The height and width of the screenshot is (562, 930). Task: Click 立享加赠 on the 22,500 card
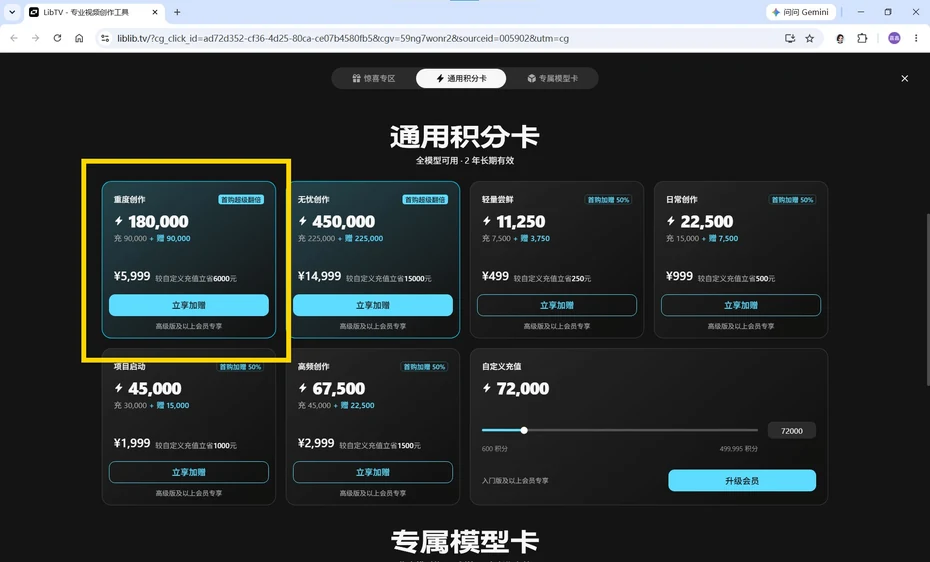click(741, 305)
